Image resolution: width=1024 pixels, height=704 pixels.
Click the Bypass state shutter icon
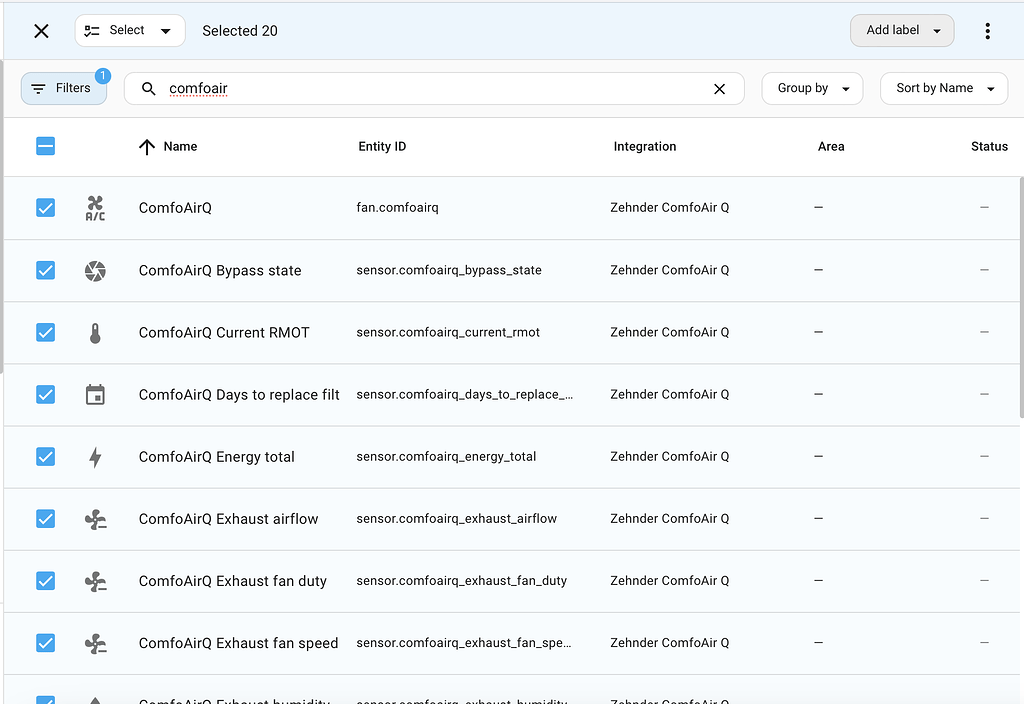point(95,270)
